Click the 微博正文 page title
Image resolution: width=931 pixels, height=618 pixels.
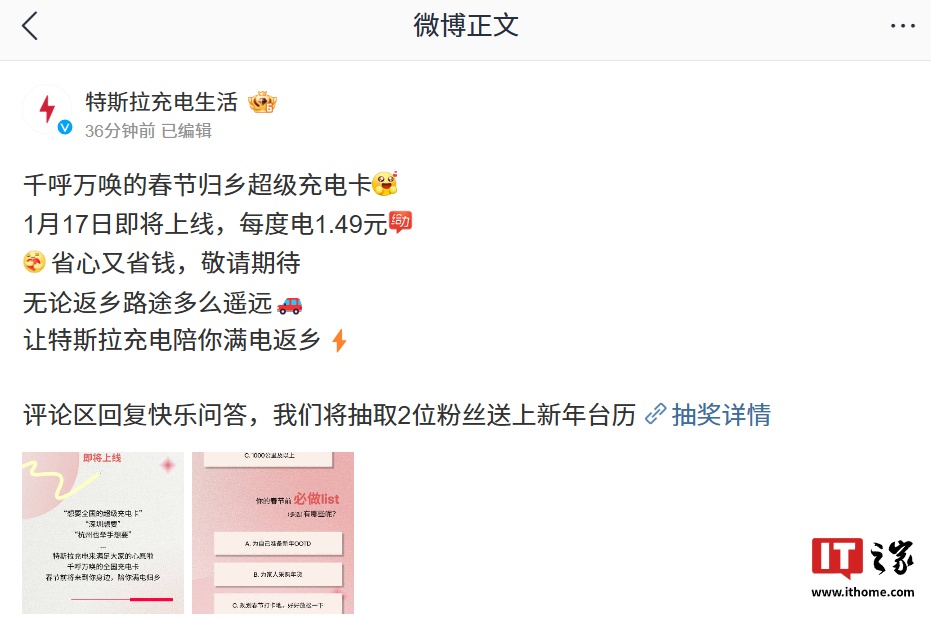point(466,26)
